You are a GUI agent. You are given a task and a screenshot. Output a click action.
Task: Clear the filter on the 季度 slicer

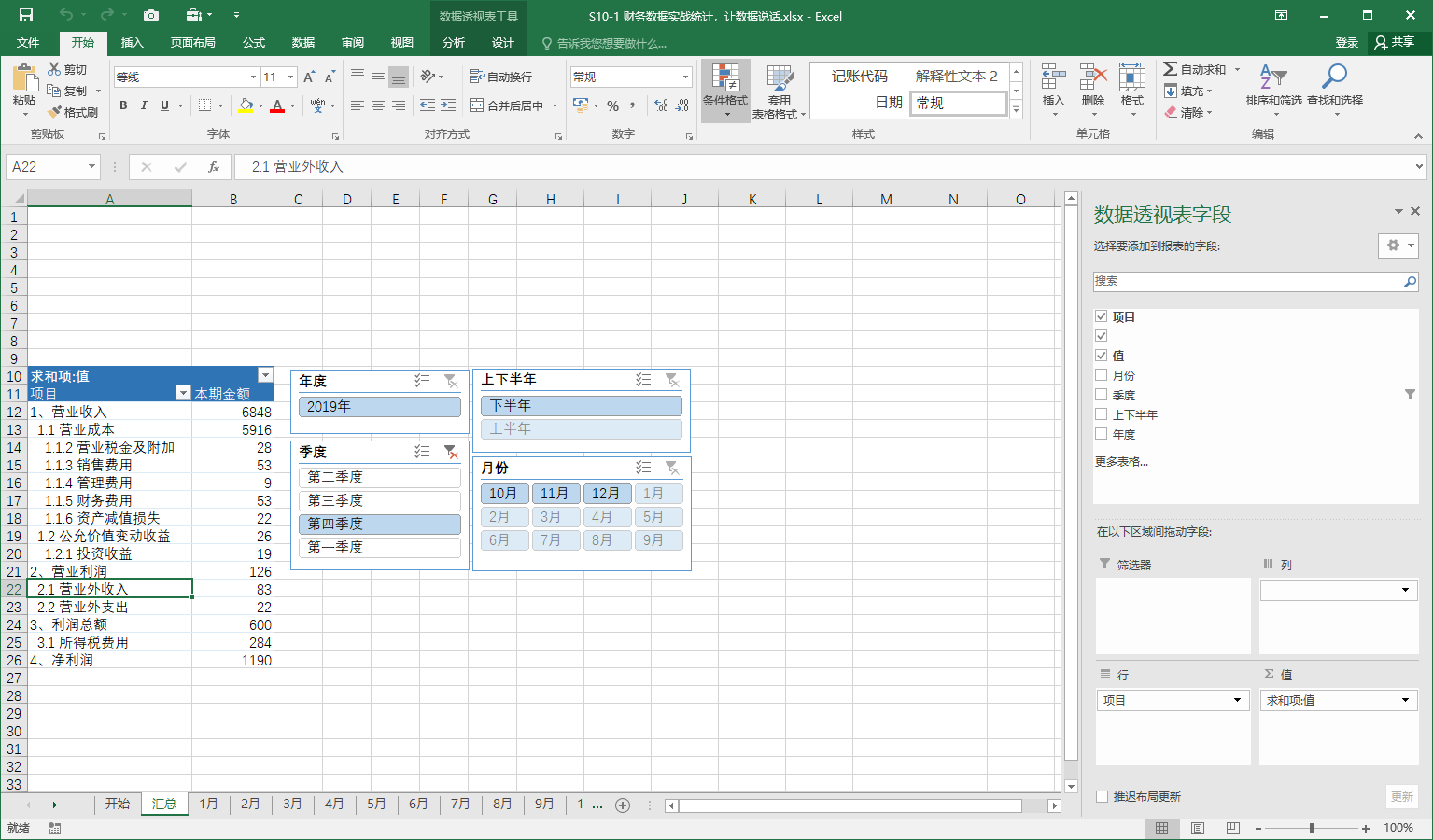[x=451, y=452]
